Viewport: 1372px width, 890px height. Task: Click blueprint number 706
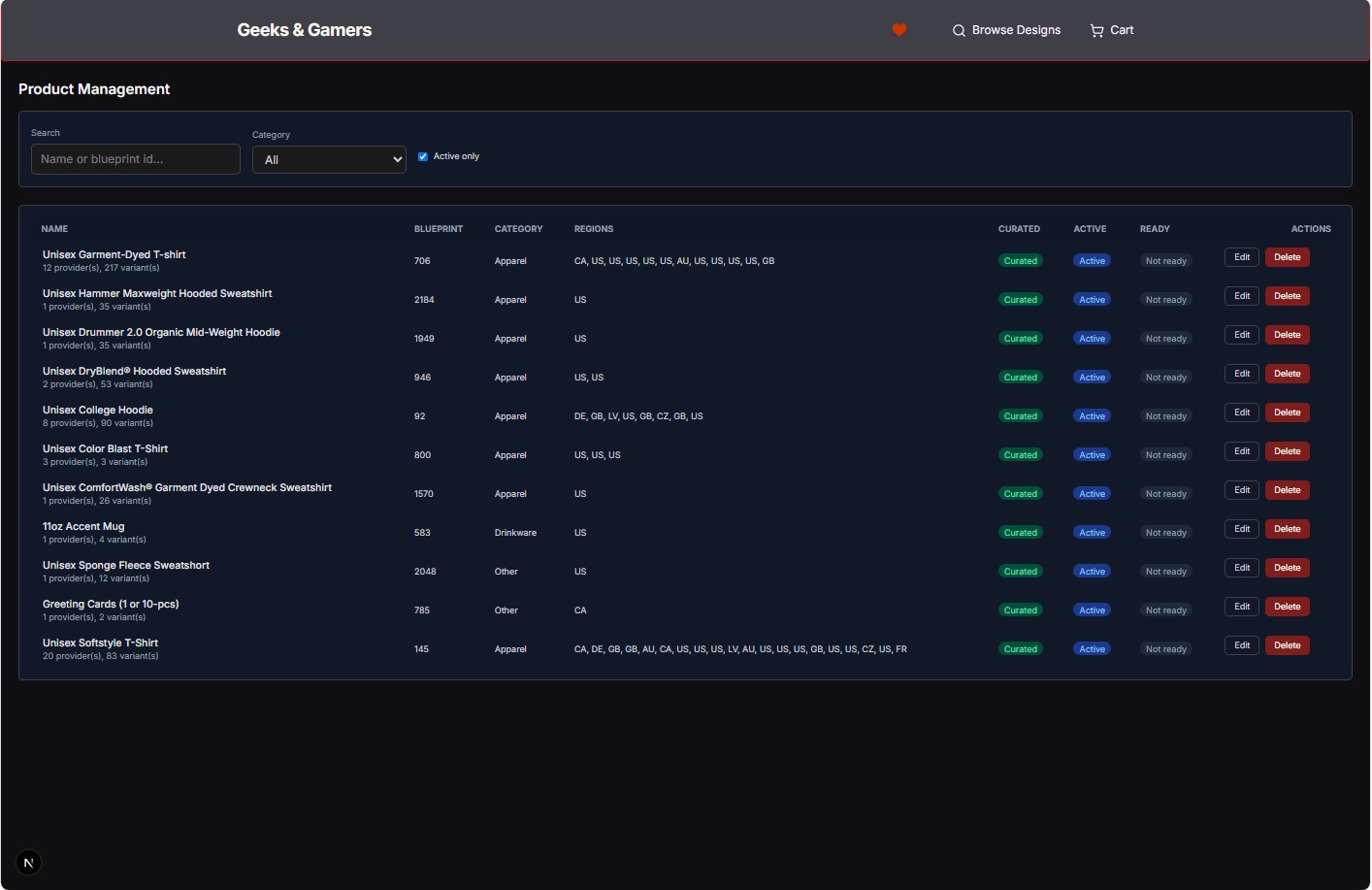422,261
